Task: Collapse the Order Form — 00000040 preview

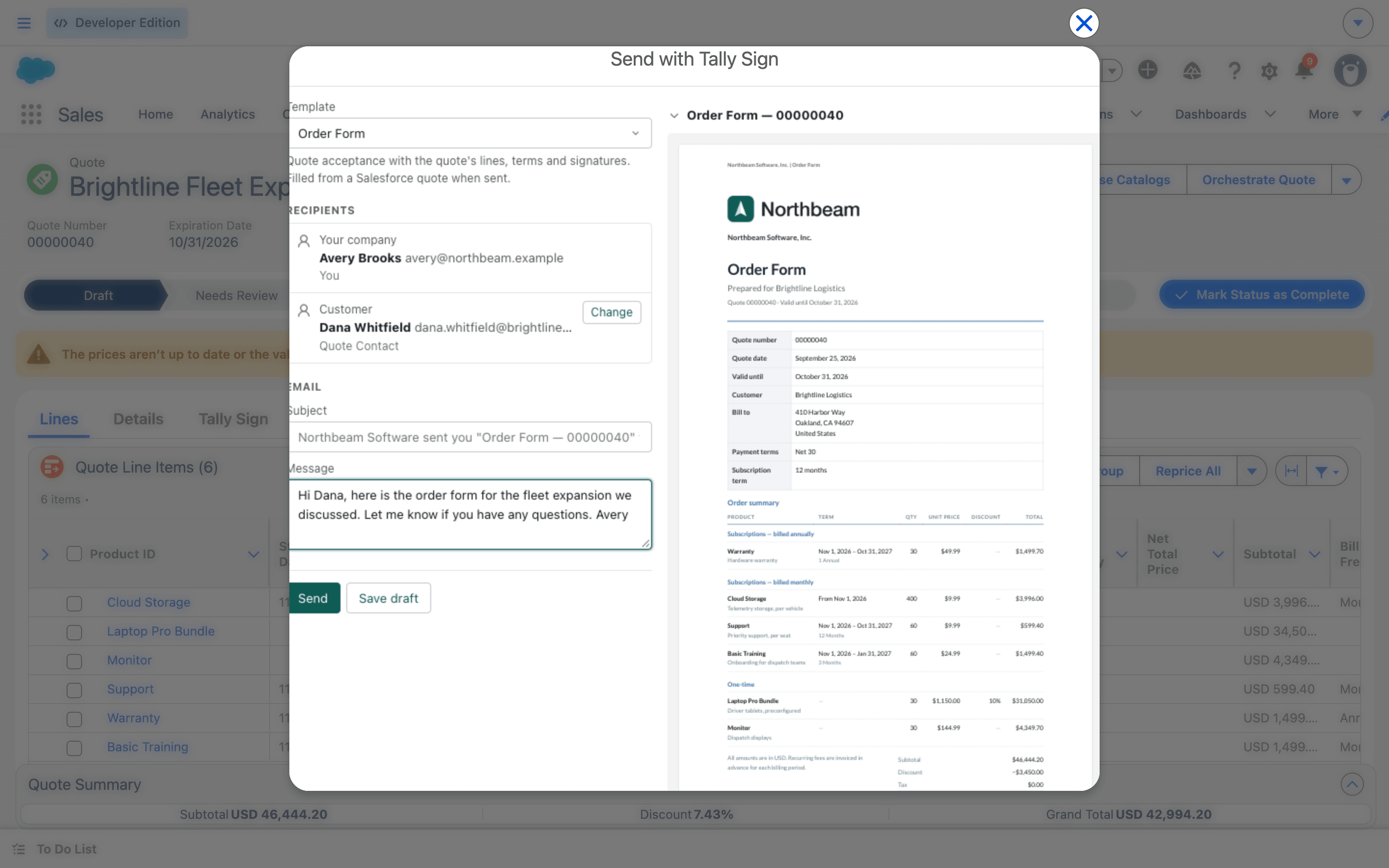Action: pos(674,115)
